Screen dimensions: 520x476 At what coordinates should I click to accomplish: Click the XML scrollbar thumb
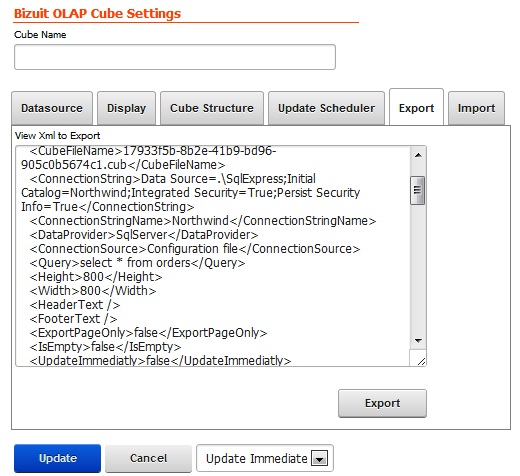coord(418,190)
